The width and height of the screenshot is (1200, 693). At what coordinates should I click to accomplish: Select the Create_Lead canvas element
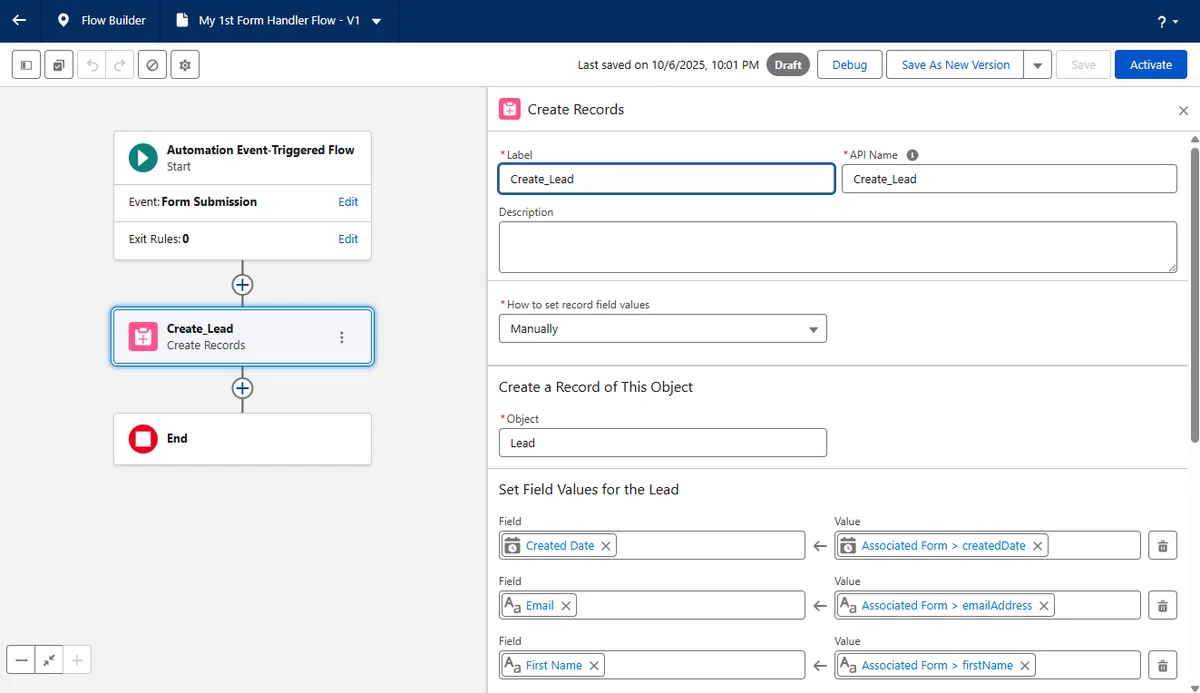(242, 337)
